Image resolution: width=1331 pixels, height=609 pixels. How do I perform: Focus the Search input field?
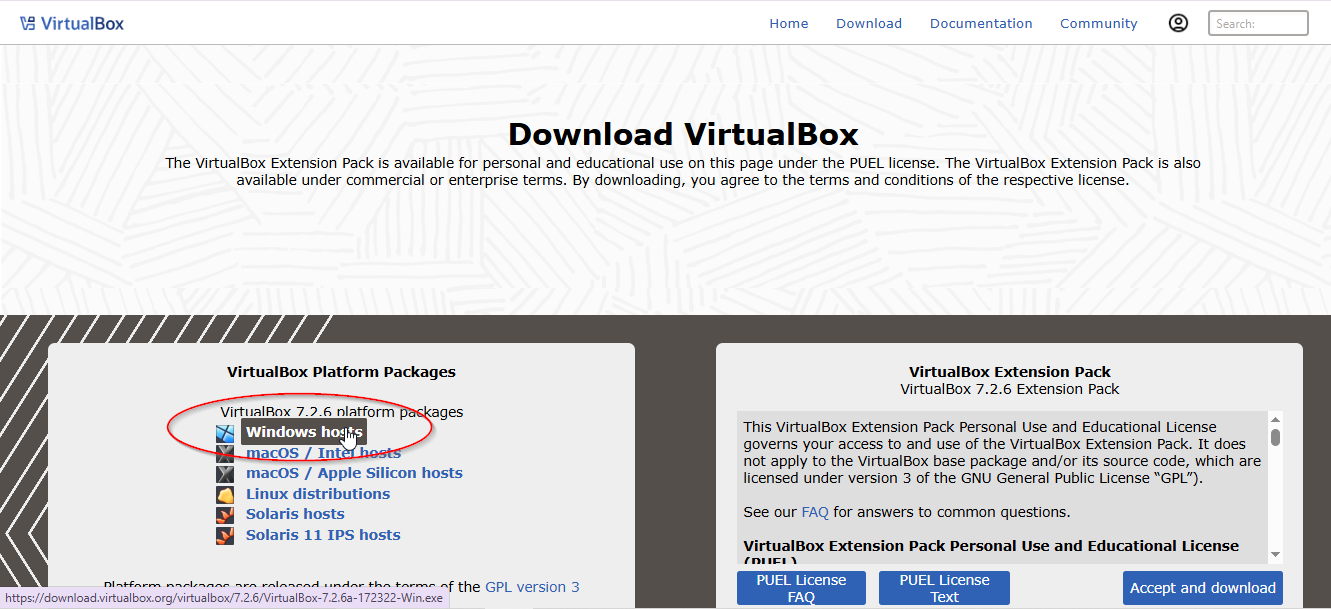(x=1257, y=23)
